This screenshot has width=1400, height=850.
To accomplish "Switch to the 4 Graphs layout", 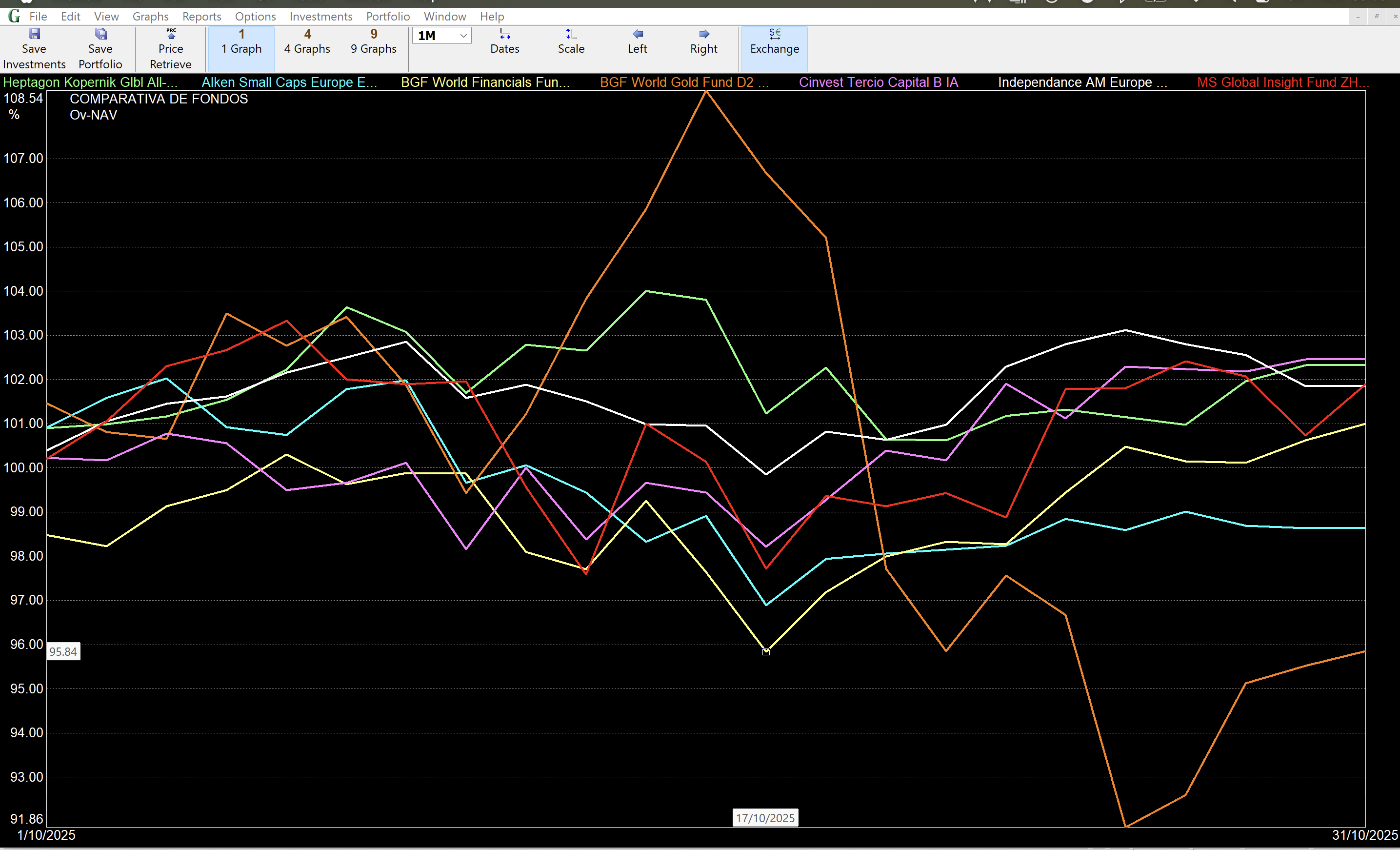I will point(307,41).
